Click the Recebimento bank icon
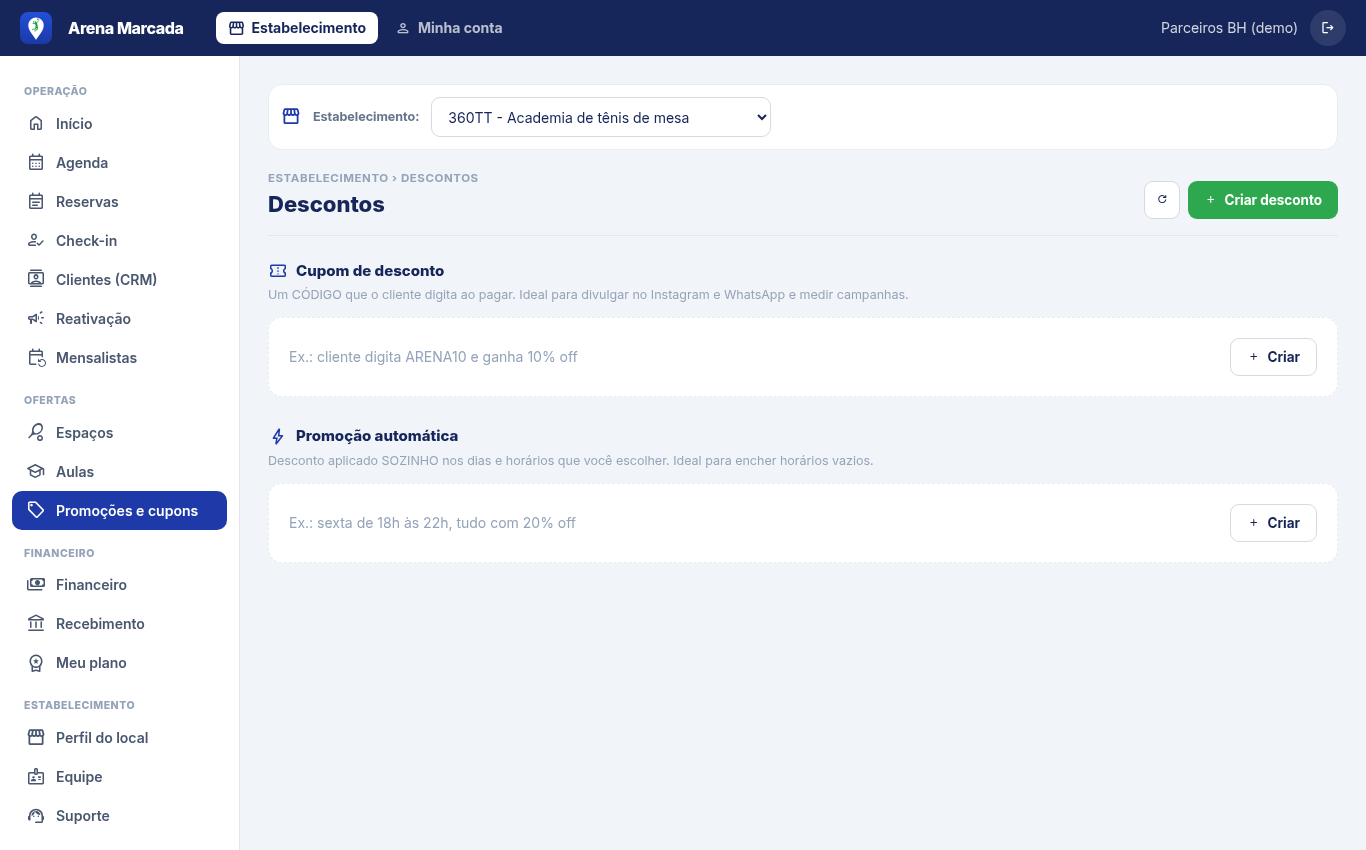 [x=36, y=624]
